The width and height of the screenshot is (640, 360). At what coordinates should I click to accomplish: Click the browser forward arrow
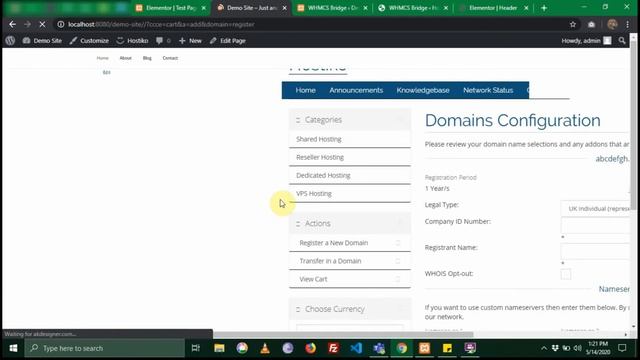[x=27, y=24]
